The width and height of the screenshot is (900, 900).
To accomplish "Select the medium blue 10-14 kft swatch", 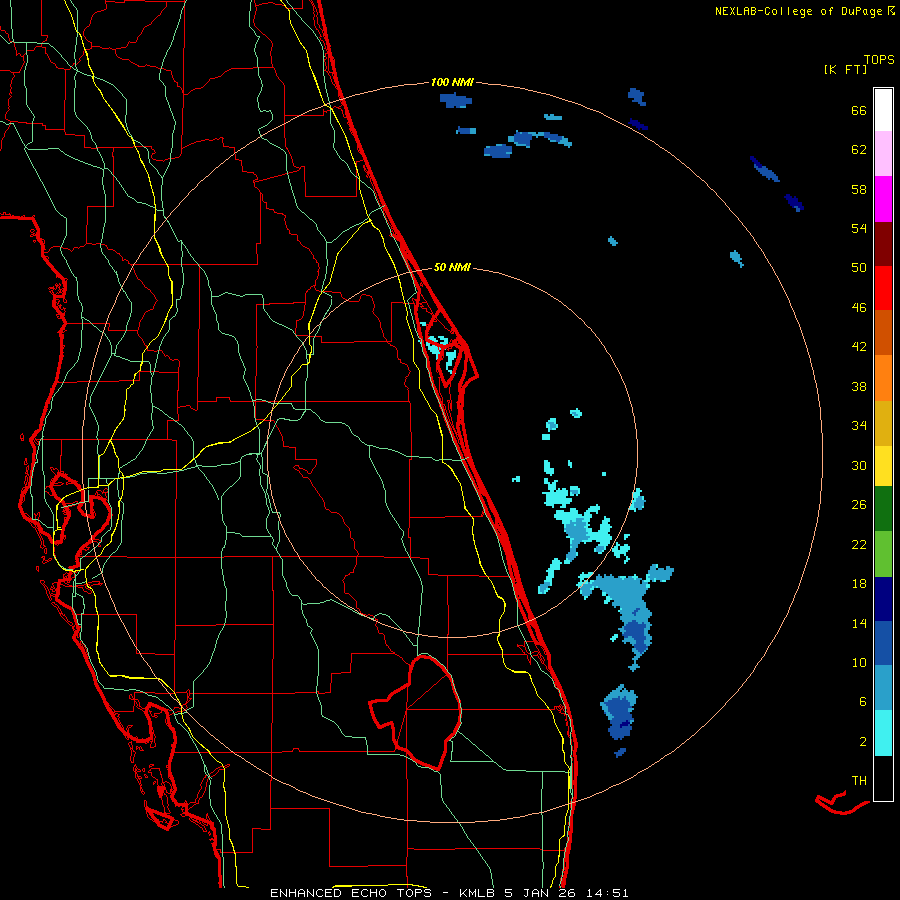I will click(x=883, y=643).
